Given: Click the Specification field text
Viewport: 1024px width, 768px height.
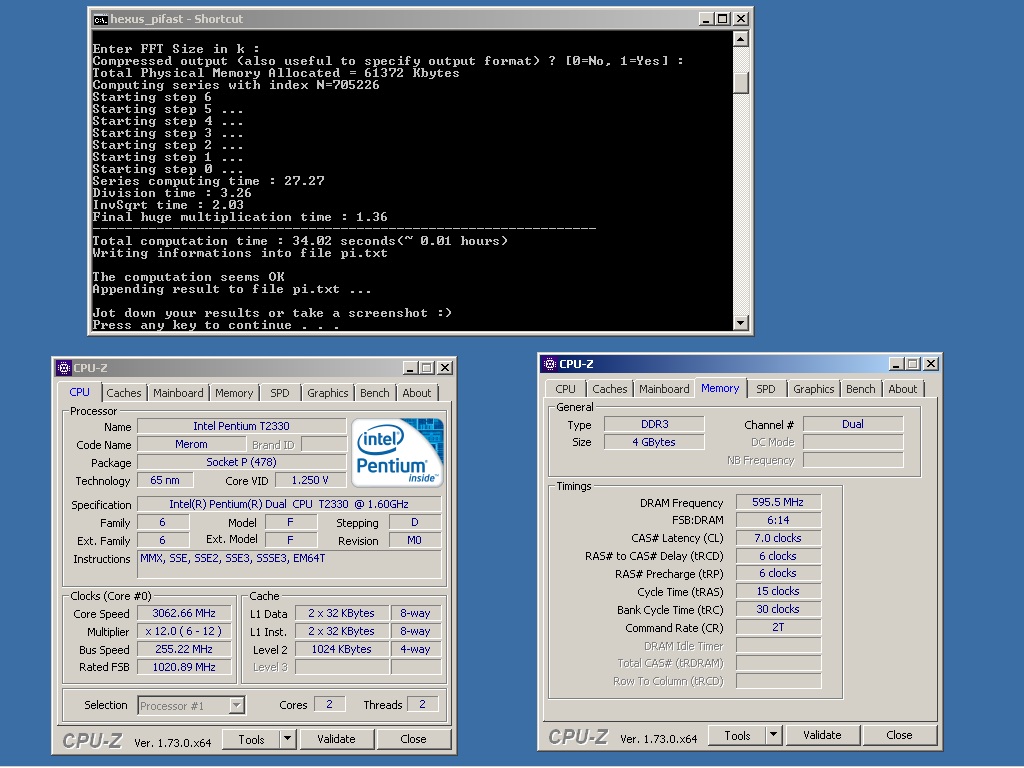Looking at the screenshot, I should (289, 504).
